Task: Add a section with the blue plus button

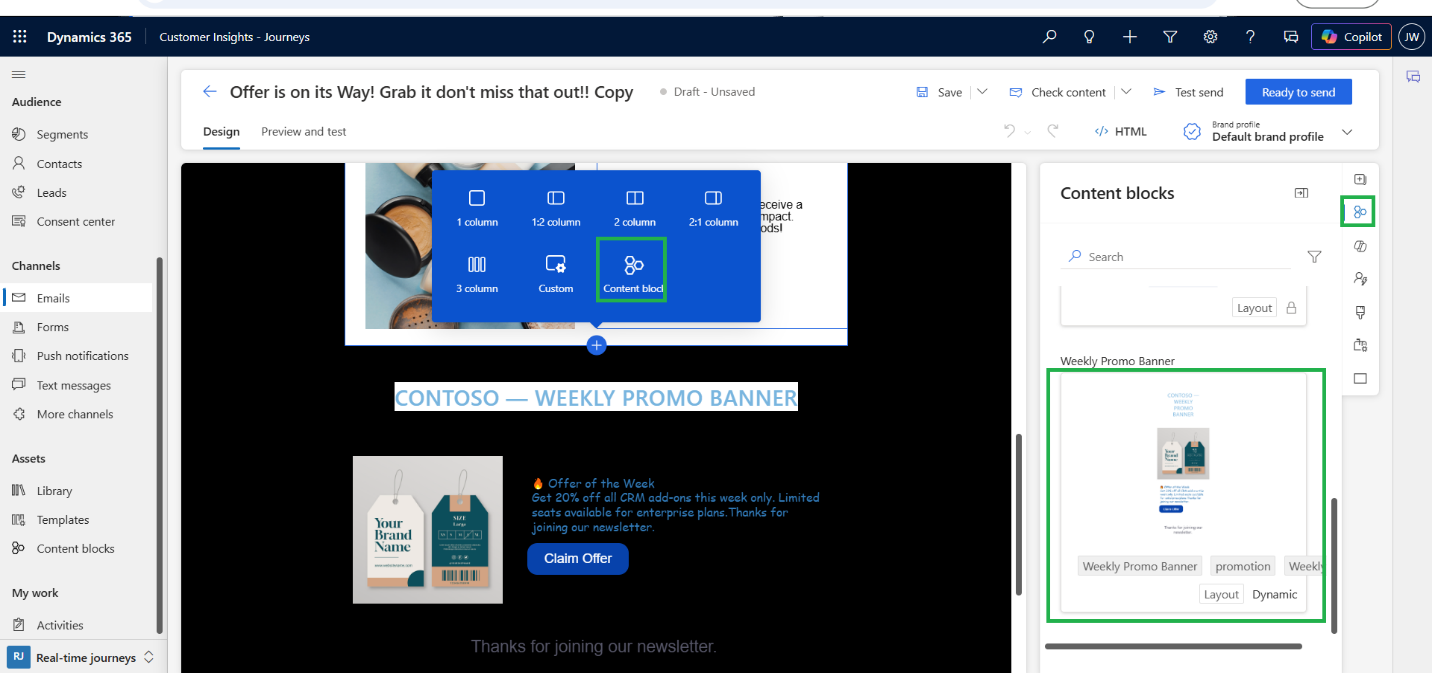Action: point(597,345)
